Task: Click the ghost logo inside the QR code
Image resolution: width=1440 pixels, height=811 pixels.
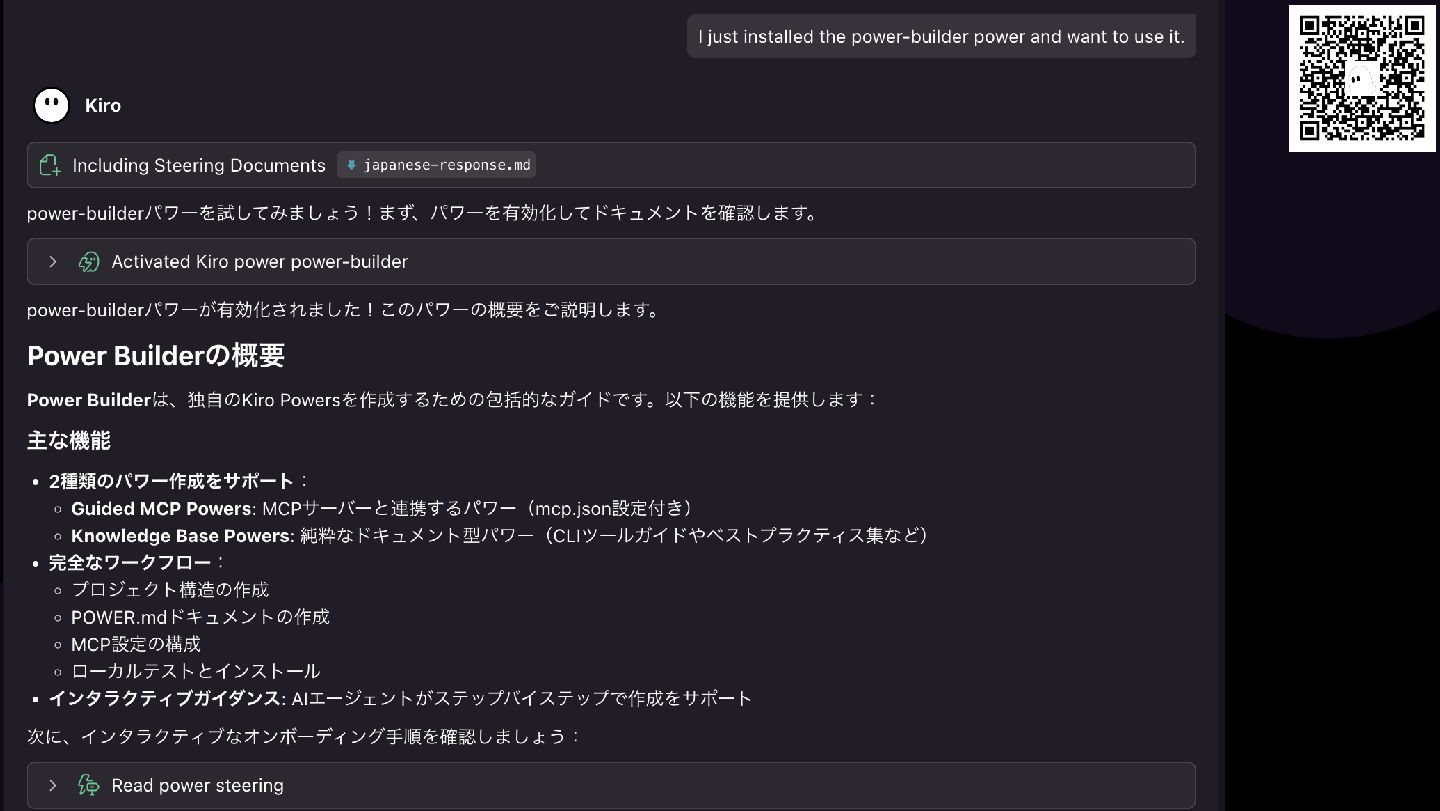Action: click(x=1360, y=78)
